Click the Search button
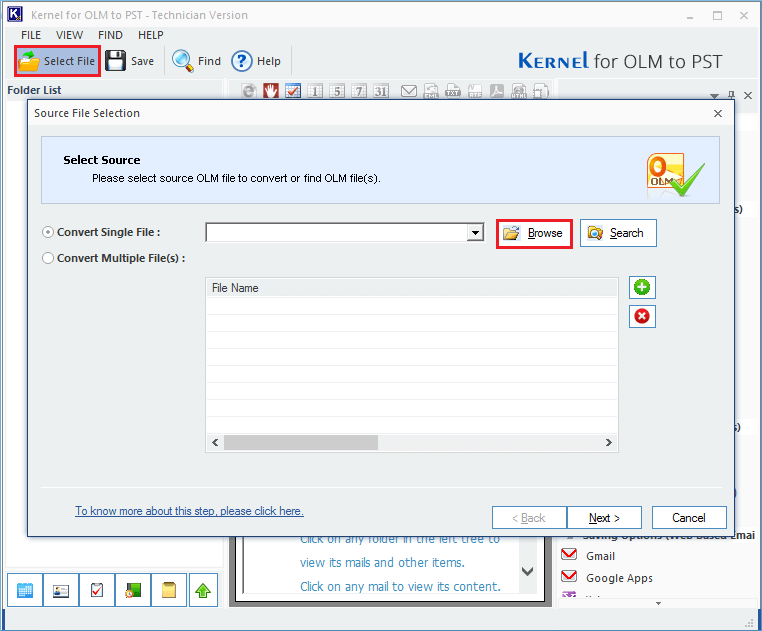The width and height of the screenshot is (762, 631). tap(618, 233)
